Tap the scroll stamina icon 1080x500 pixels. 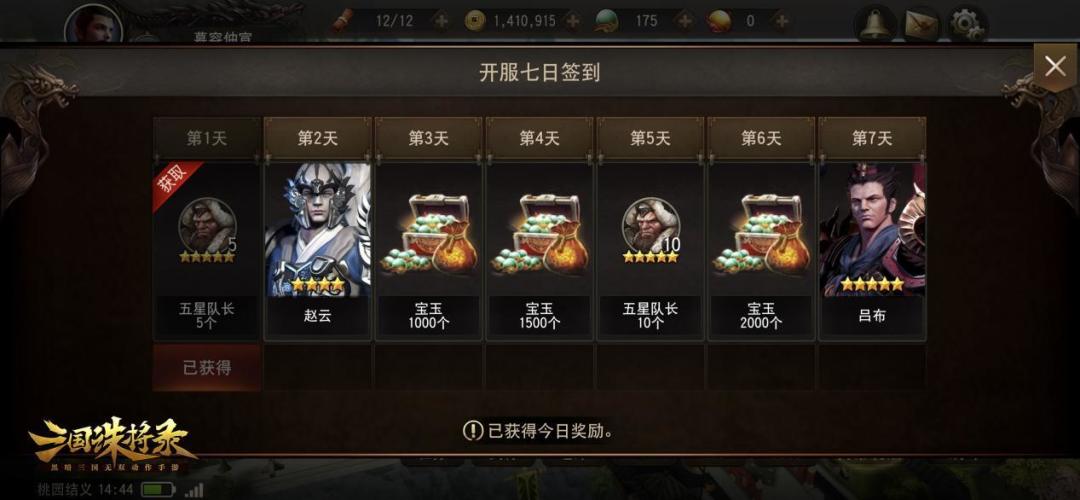pos(342,21)
